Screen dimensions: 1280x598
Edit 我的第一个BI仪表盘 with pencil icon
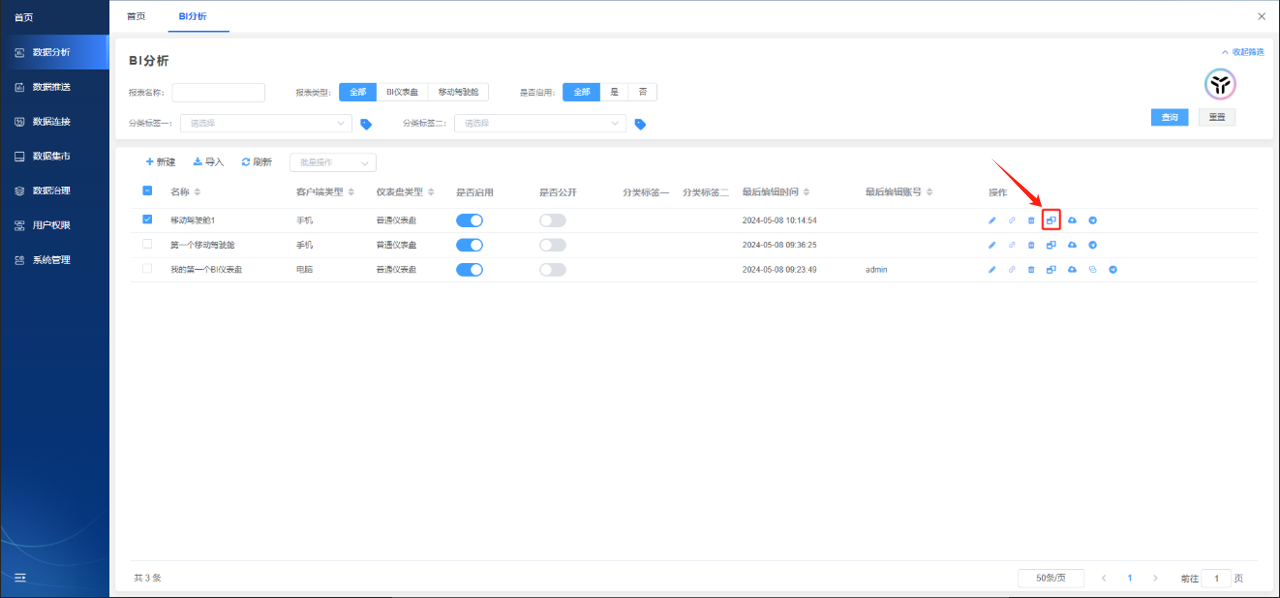pyautogui.click(x=992, y=270)
